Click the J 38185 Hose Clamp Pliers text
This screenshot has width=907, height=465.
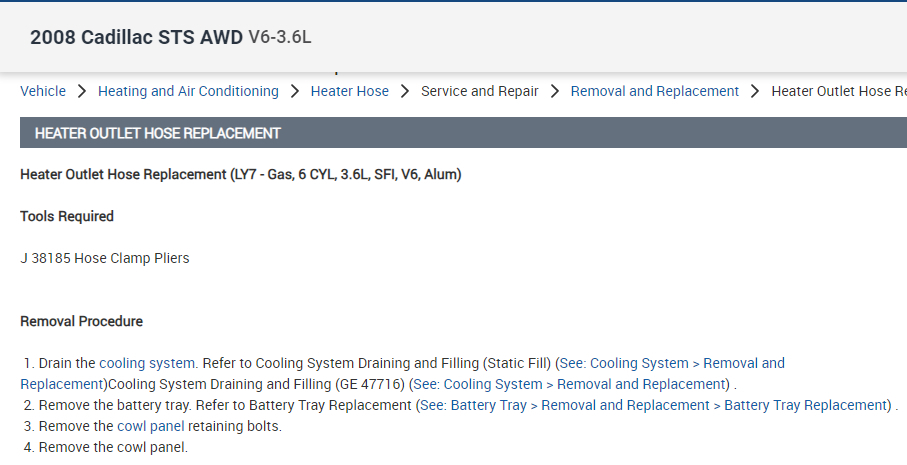coord(105,258)
